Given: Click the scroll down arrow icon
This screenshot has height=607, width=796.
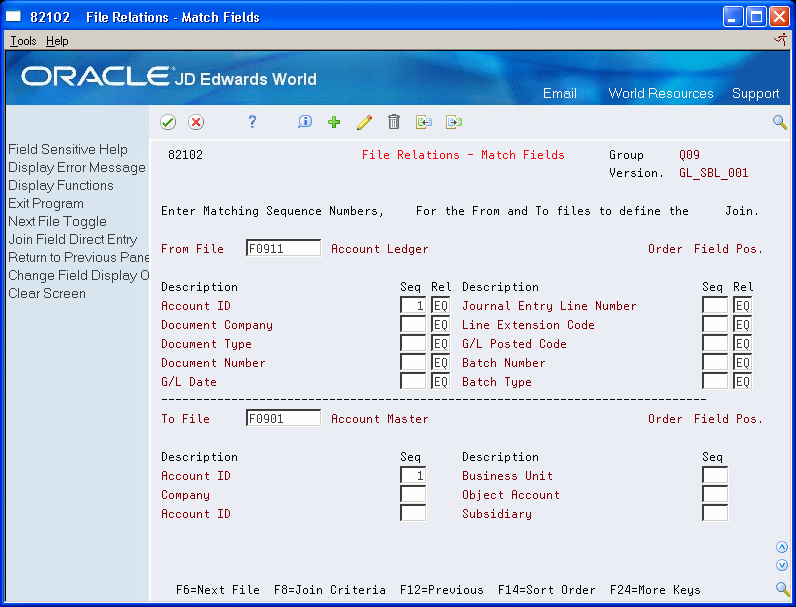Looking at the screenshot, I should point(782,565).
